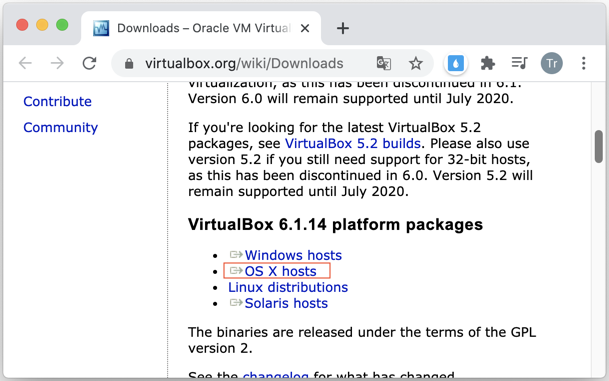The height and width of the screenshot is (381, 609).
Task: Click the page's vertical scrollbar thumb
Action: click(x=599, y=146)
